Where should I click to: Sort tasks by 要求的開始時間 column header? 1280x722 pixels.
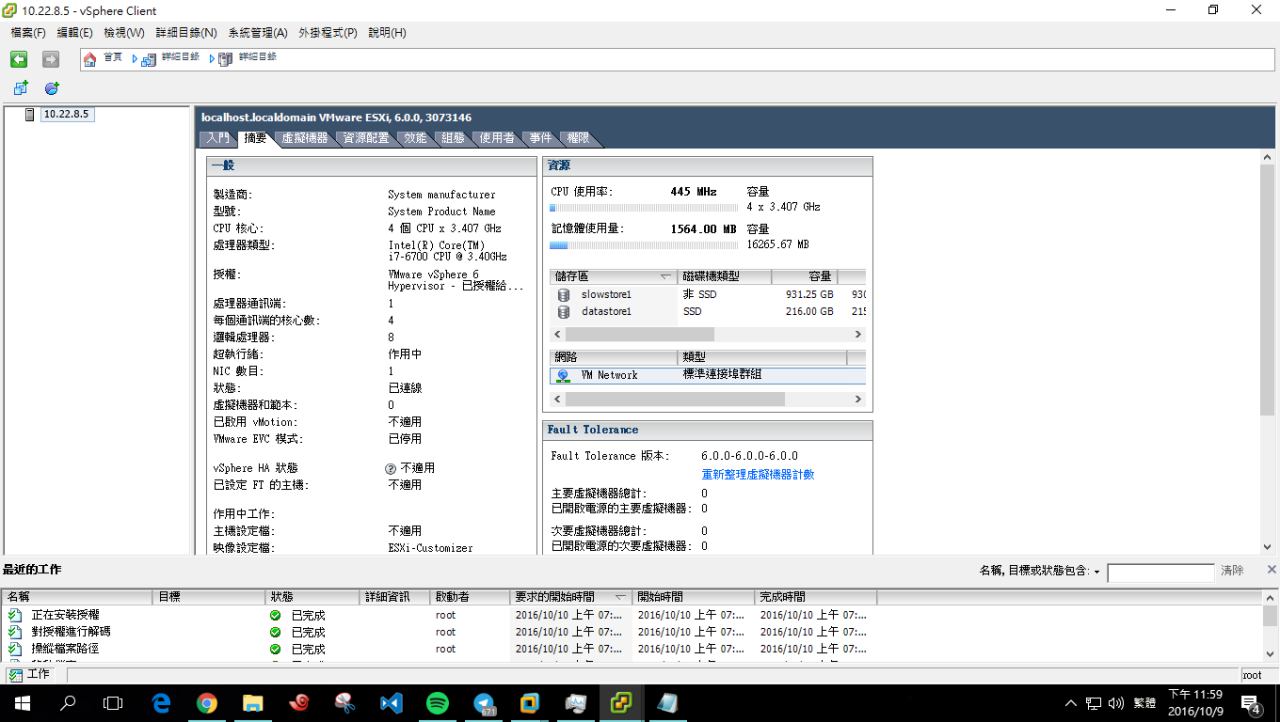pos(571,597)
